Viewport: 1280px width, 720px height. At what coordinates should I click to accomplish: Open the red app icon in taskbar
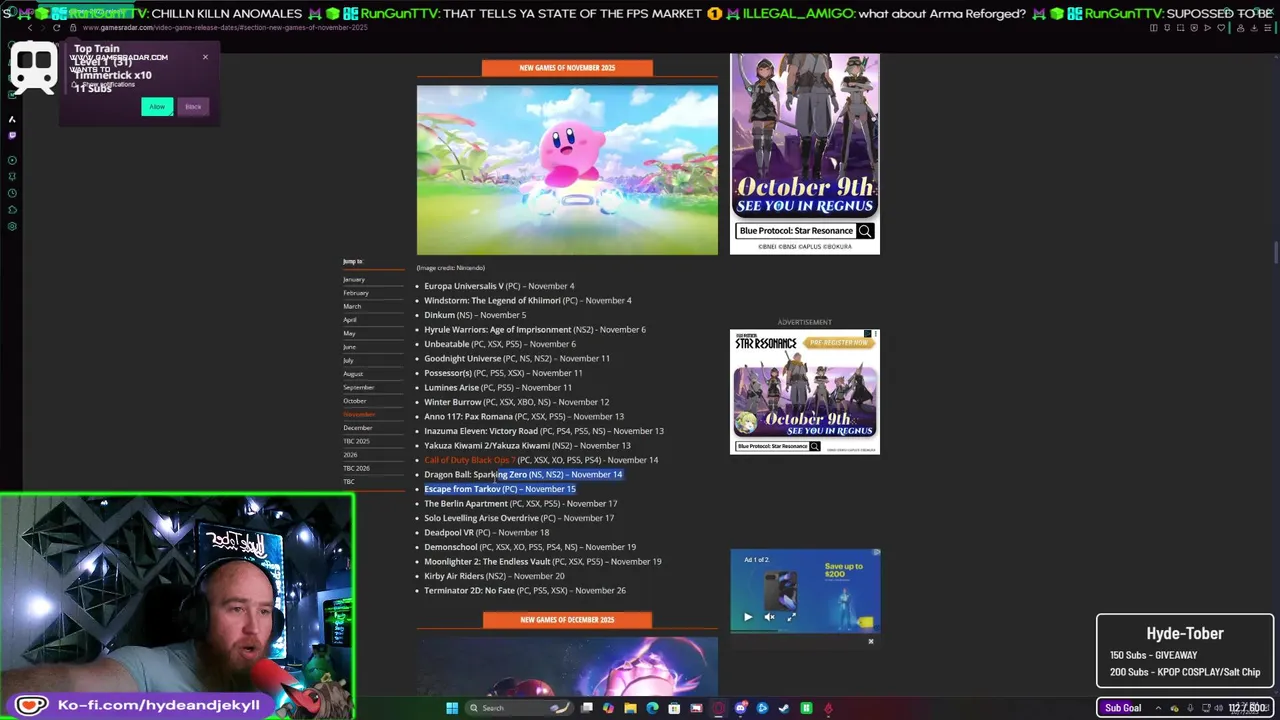[829, 708]
